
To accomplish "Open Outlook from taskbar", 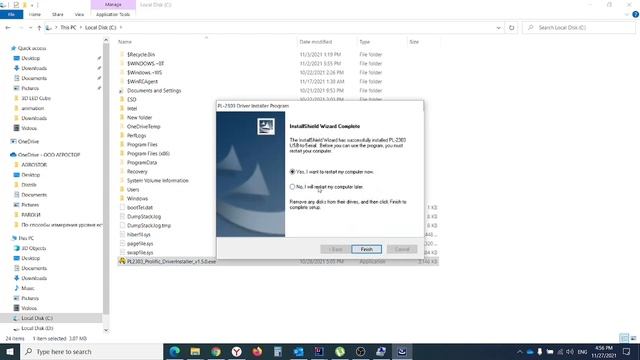I will [x=298, y=351].
